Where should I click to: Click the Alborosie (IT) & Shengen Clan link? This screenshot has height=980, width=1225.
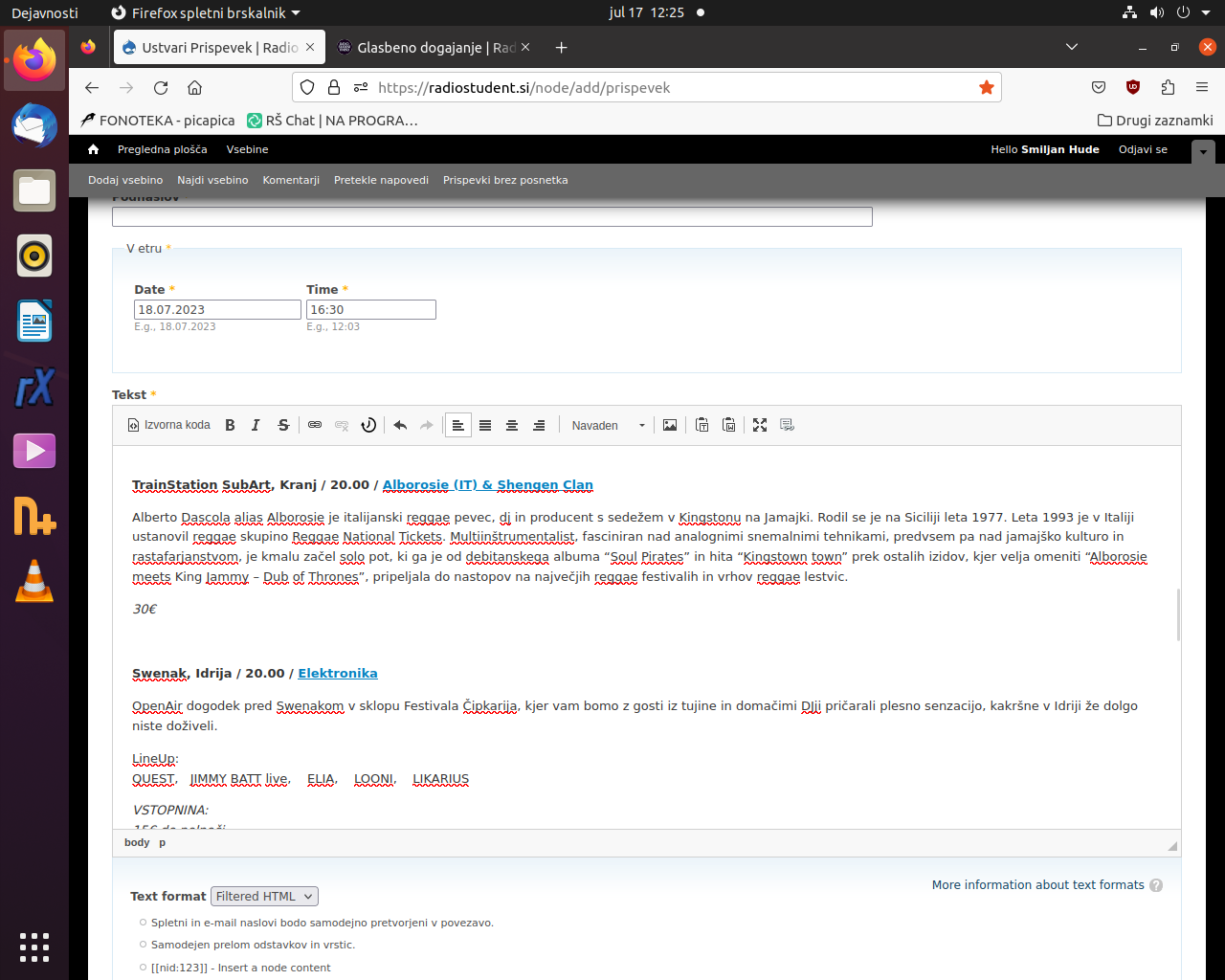[487, 485]
